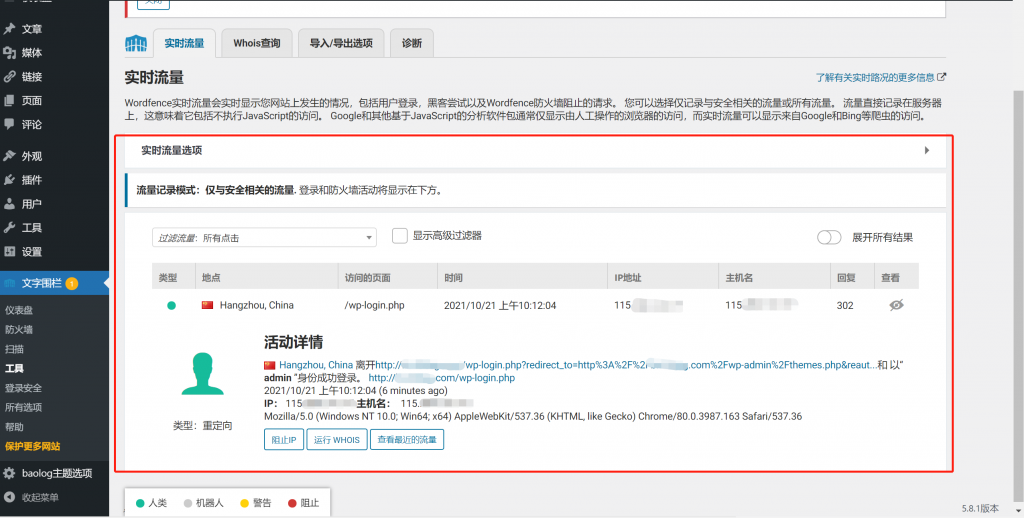The width and height of the screenshot is (1024, 518).
Task: Open 仪表盘 in Wordfence submenu
Action: (19, 310)
